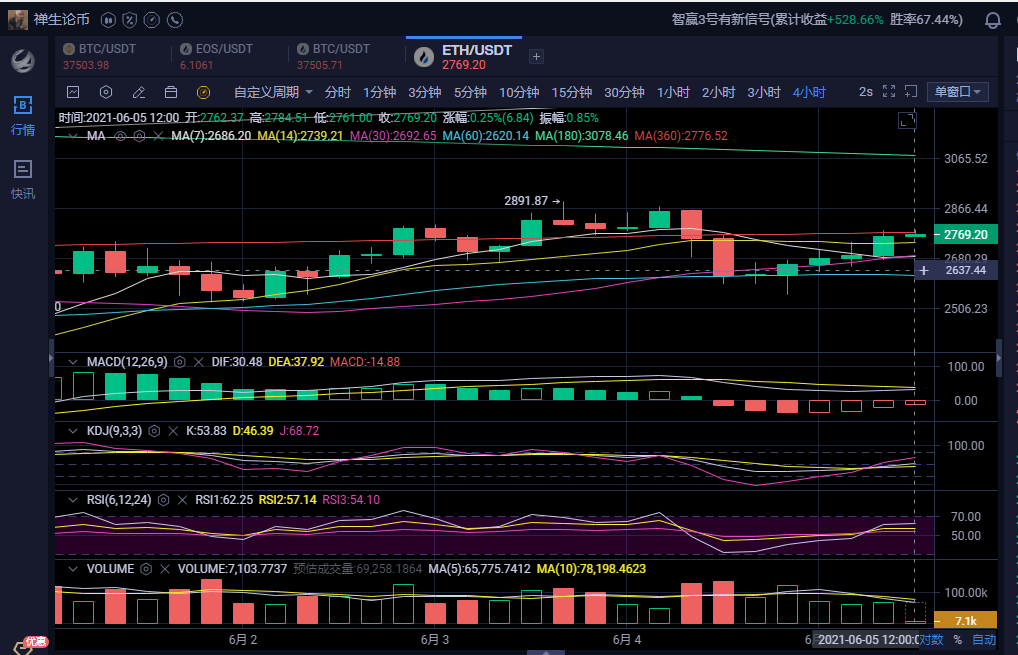The width and height of the screenshot is (1018, 655).
Task: Open the indicator settings hexagon icon in toolbar
Action: coord(106,92)
